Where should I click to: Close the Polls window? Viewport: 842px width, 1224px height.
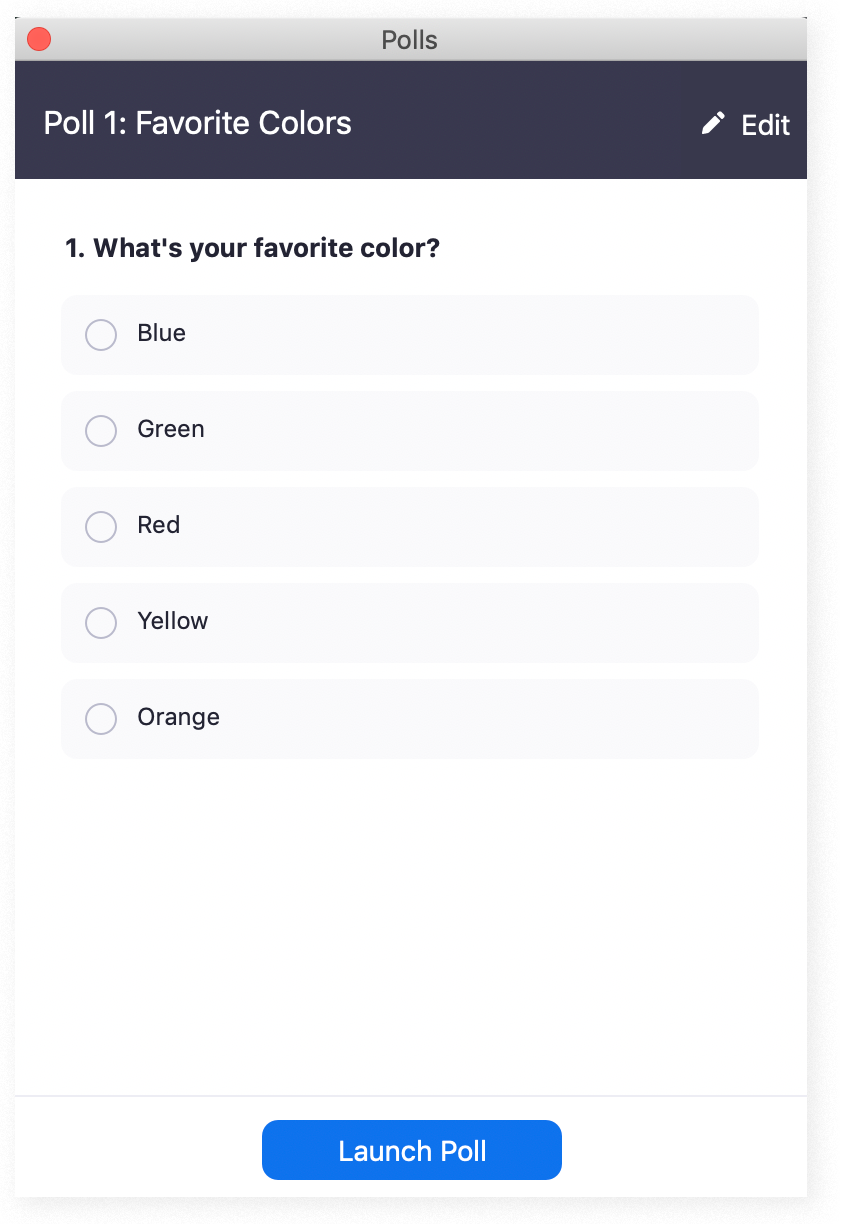tap(38, 38)
